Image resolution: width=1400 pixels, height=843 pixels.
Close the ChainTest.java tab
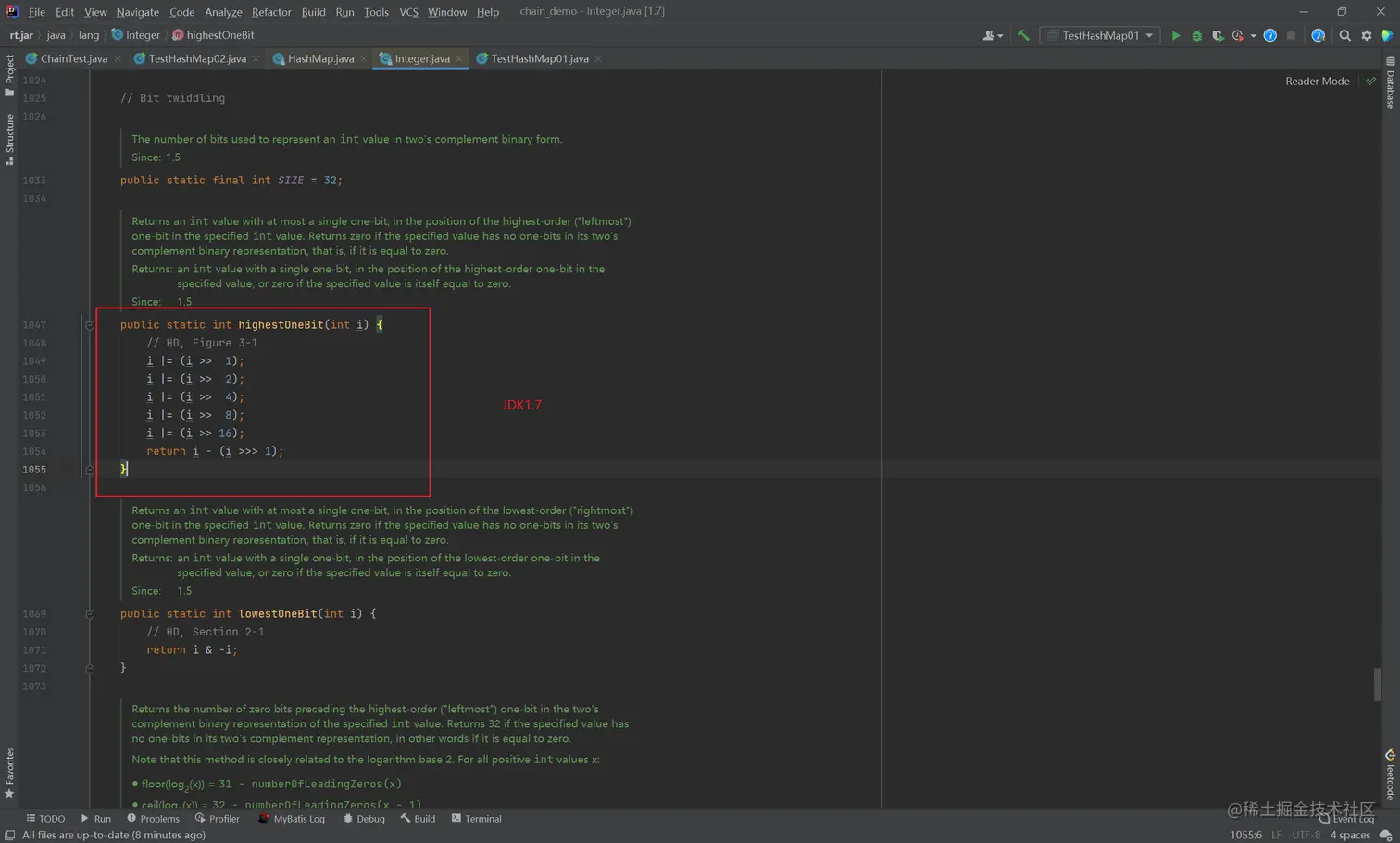[x=118, y=59]
